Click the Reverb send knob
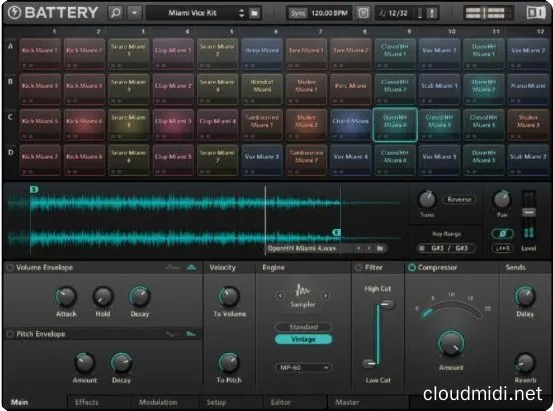Image resolution: width=553 pixels, height=411 pixels. [x=525, y=363]
